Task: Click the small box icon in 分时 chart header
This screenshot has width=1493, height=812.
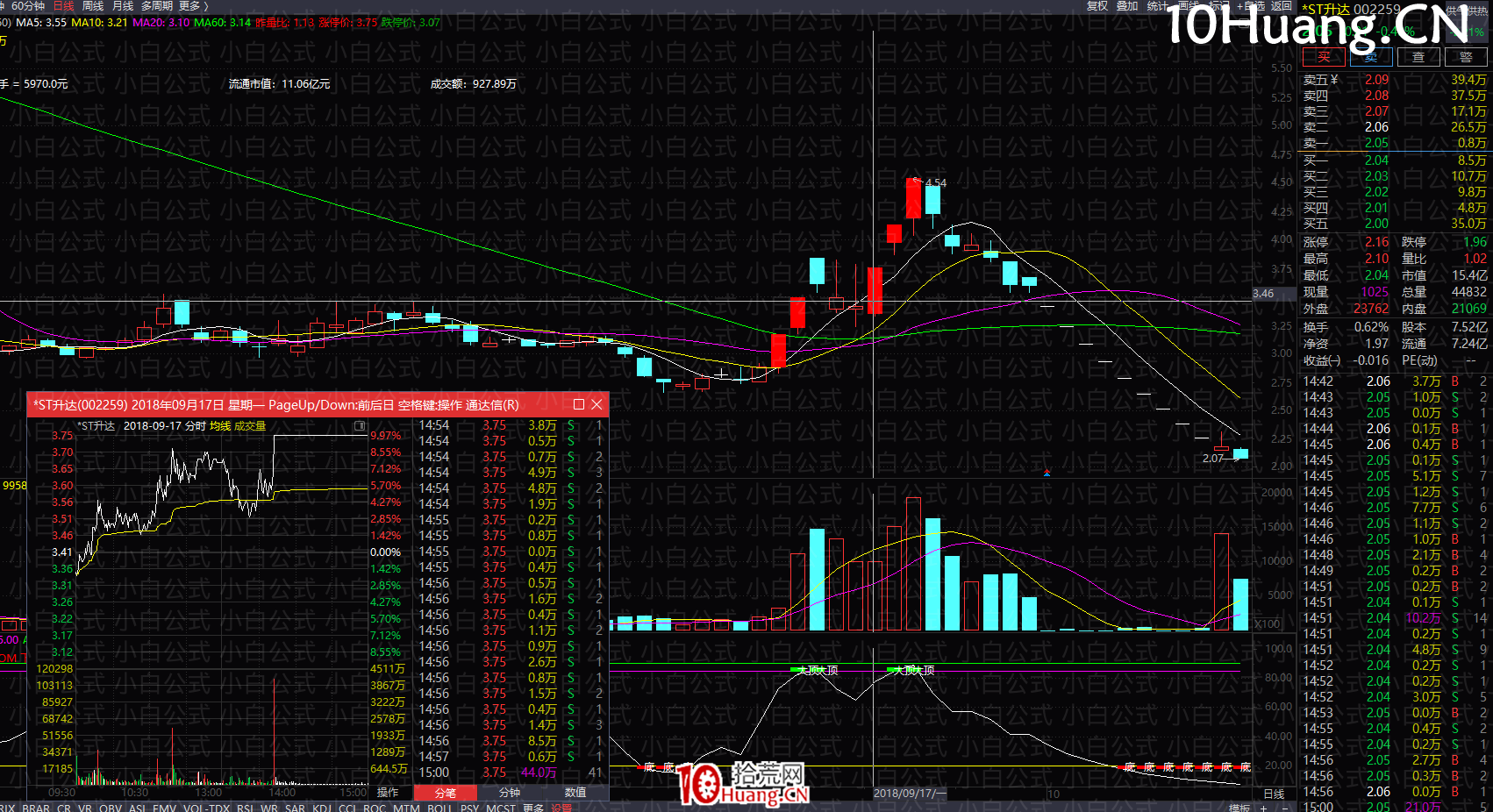Action: (x=359, y=426)
